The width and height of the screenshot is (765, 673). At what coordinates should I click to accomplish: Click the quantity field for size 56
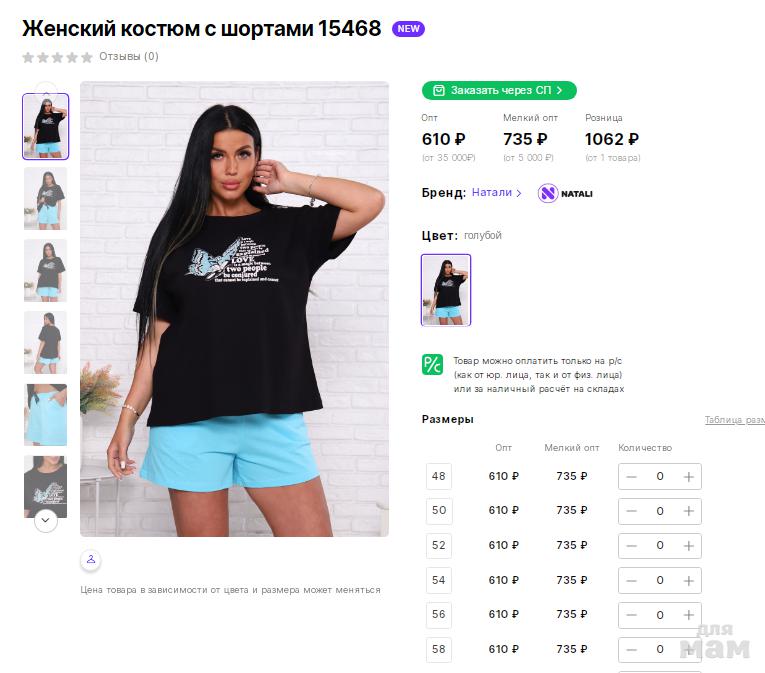(x=660, y=615)
